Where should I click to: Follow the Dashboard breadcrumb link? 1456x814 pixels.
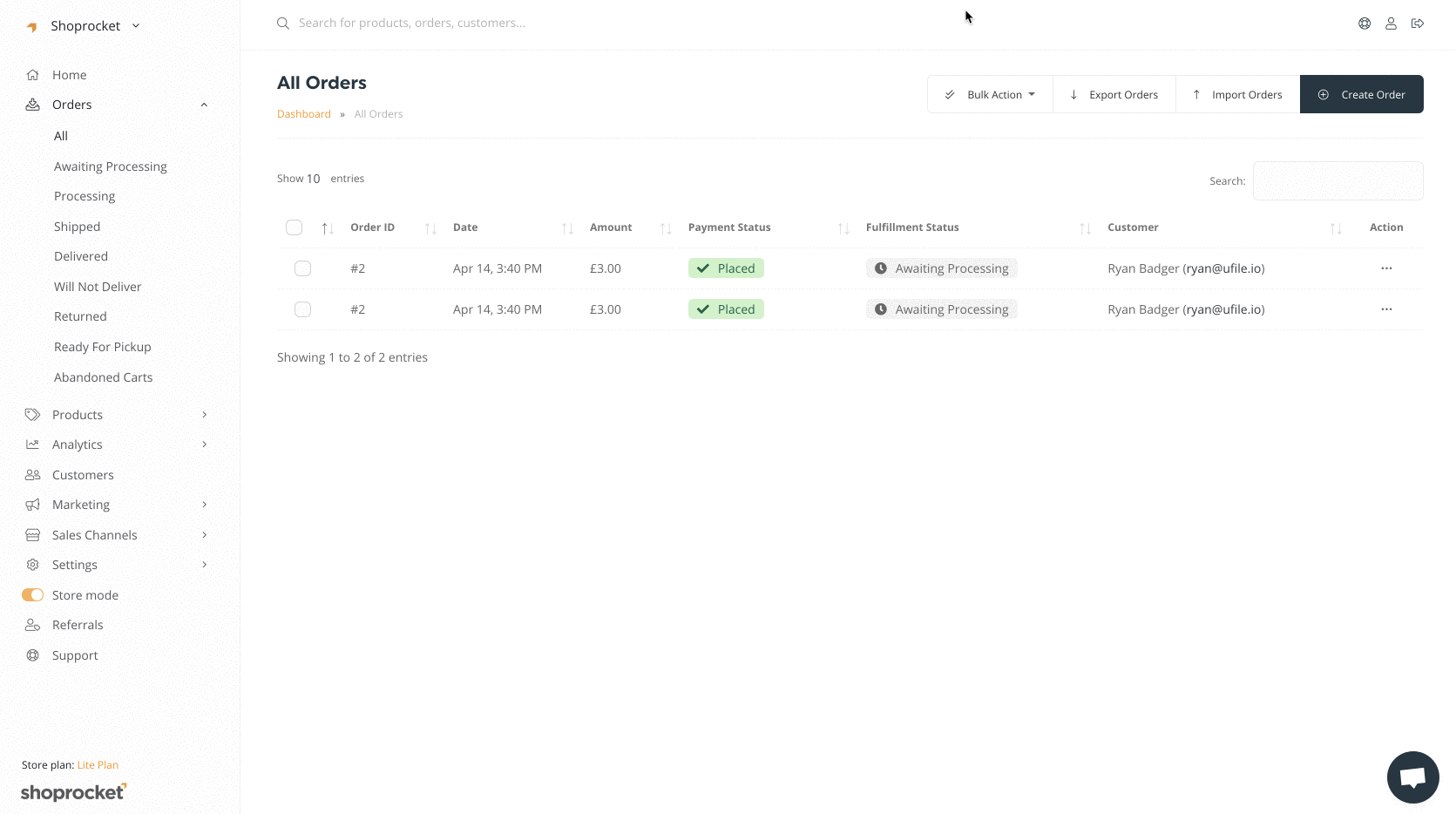pyautogui.click(x=304, y=114)
